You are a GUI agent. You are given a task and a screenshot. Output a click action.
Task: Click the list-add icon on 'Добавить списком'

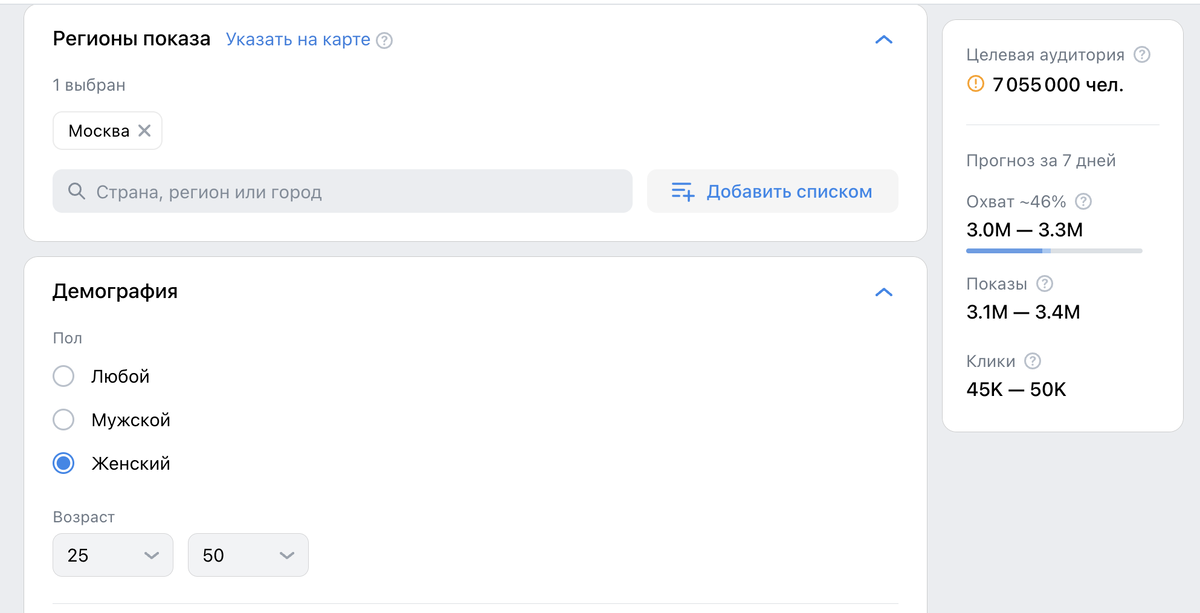(x=683, y=191)
